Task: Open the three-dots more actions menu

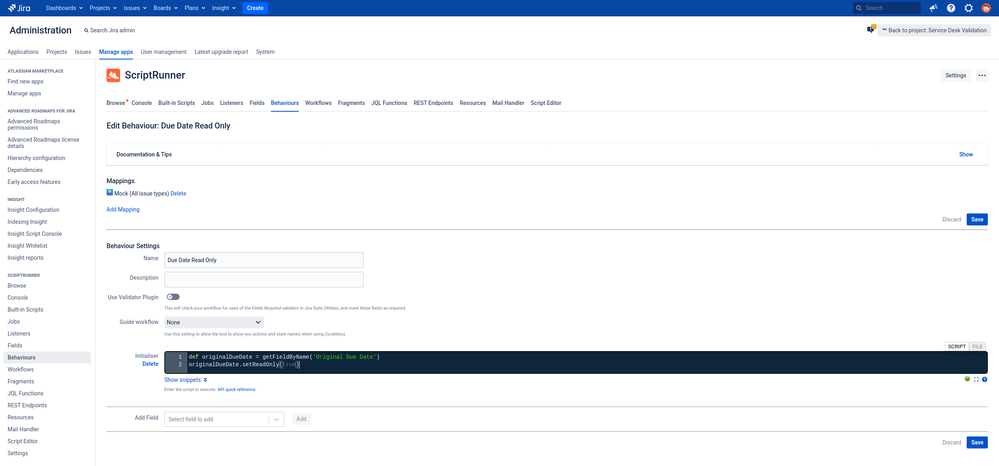Action: point(982,75)
